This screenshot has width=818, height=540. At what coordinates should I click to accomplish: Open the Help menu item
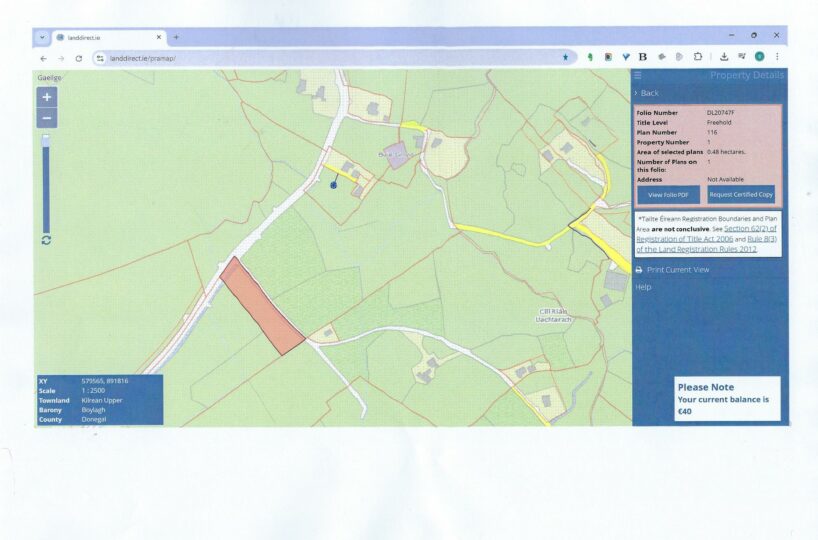[643, 287]
